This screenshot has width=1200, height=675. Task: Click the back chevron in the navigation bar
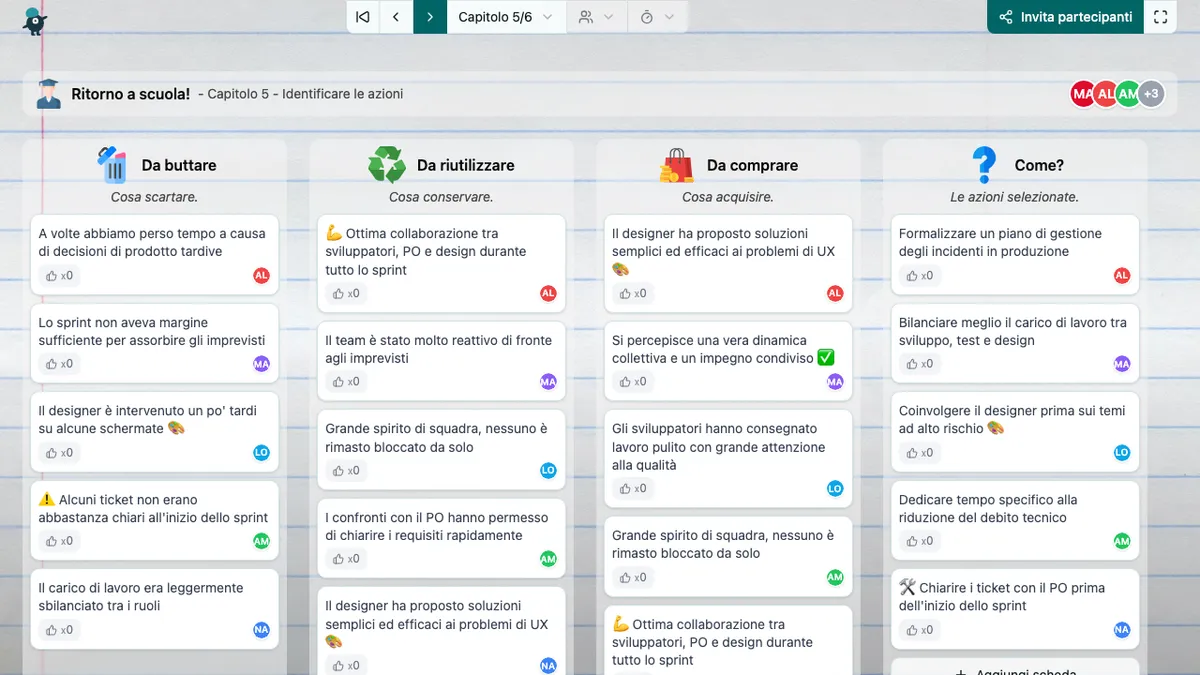tap(396, 17)
